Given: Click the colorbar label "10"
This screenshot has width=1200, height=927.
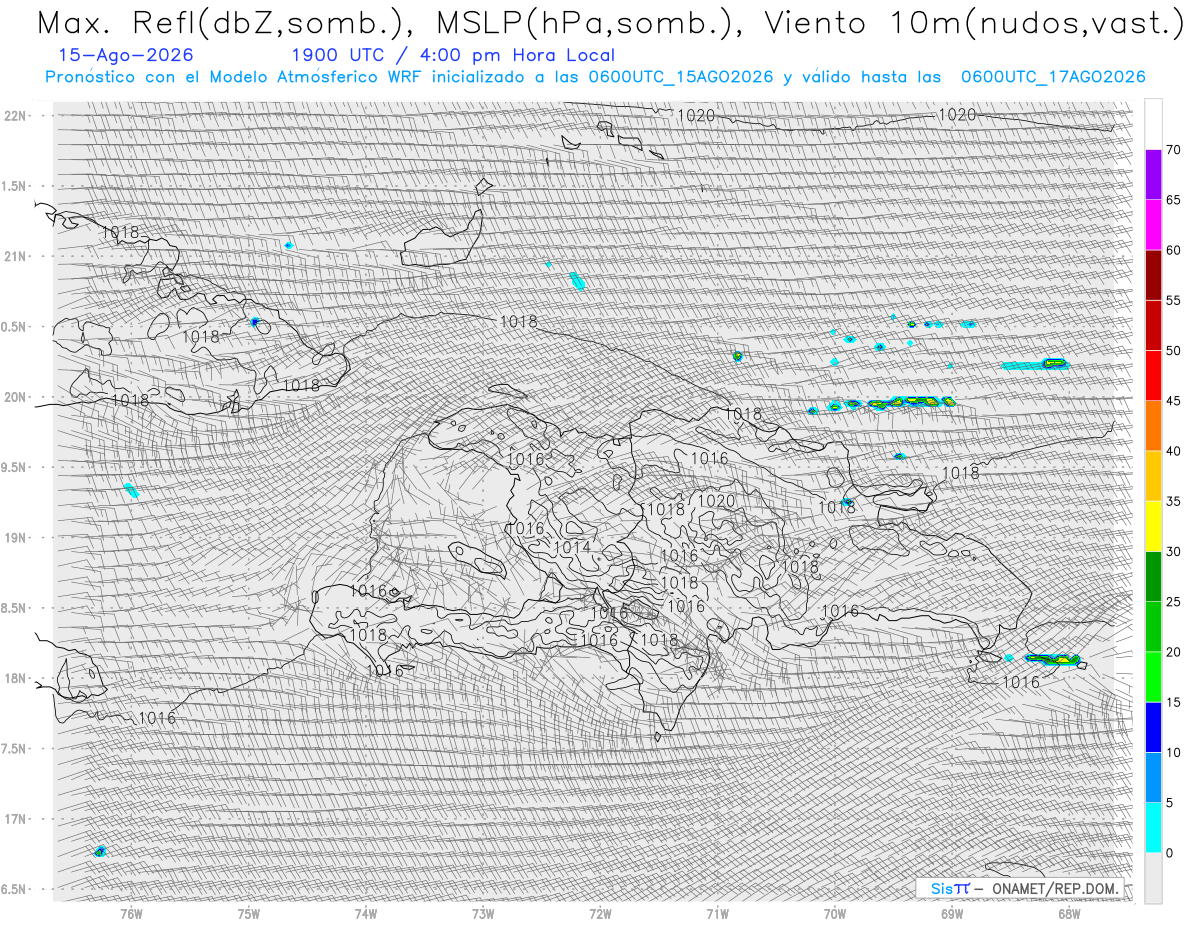Looking at the screenshot, I should 1173,752.
